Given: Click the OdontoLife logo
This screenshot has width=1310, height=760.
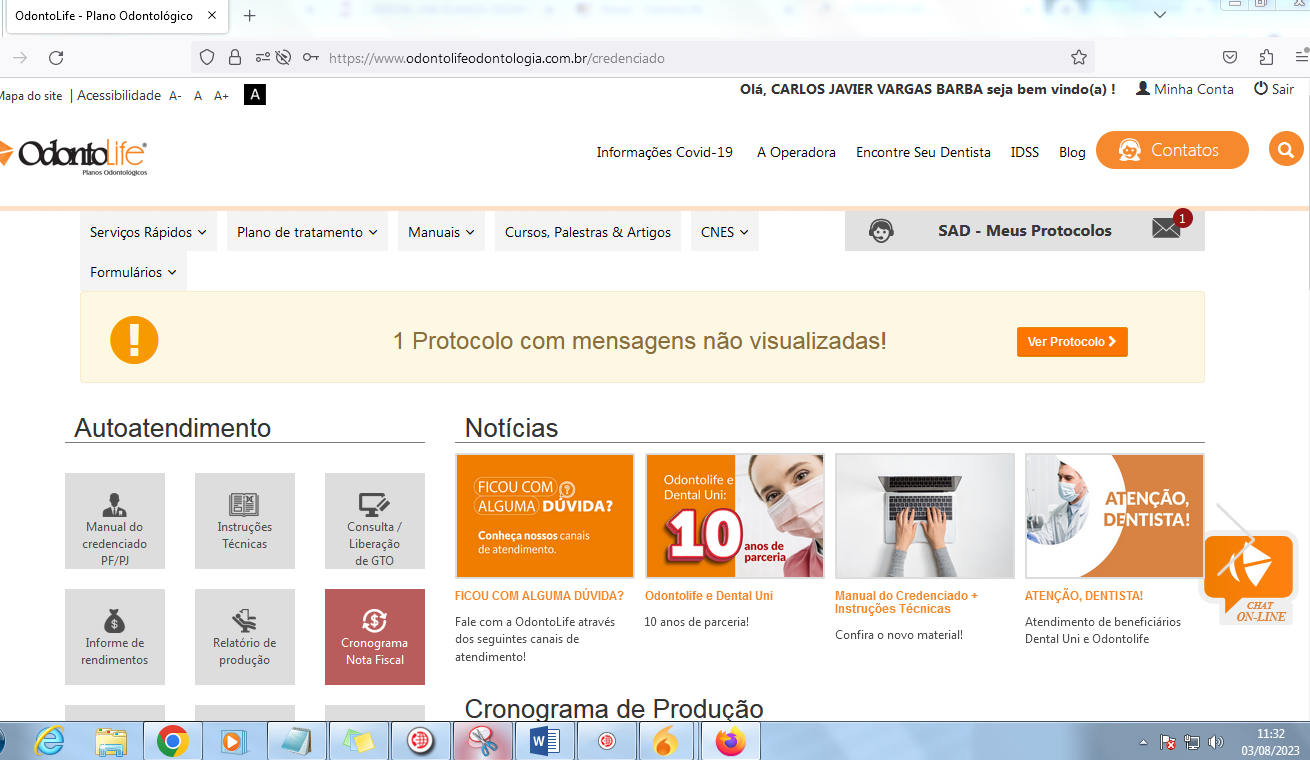Looking at the screenshot, I should coord(74,156).
